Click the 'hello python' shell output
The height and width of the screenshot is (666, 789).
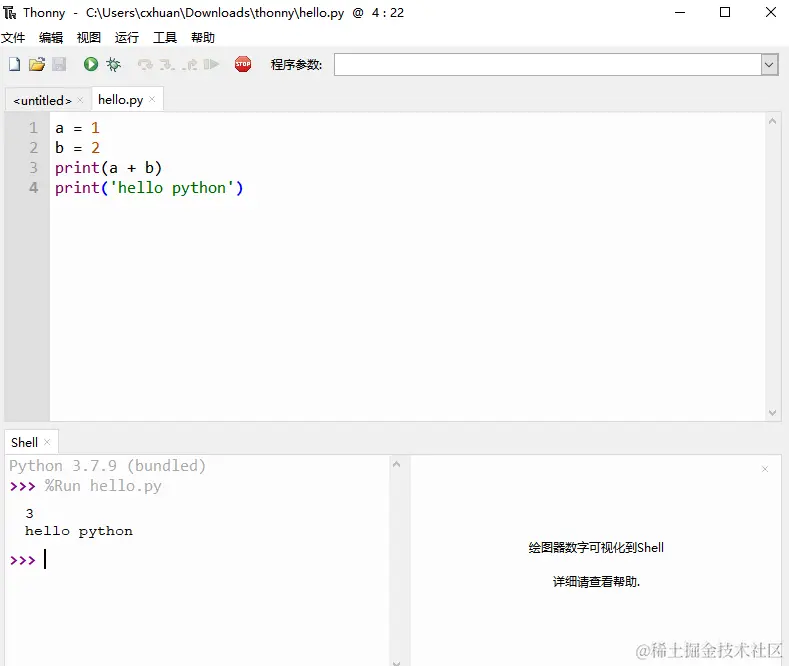[79, 531]
